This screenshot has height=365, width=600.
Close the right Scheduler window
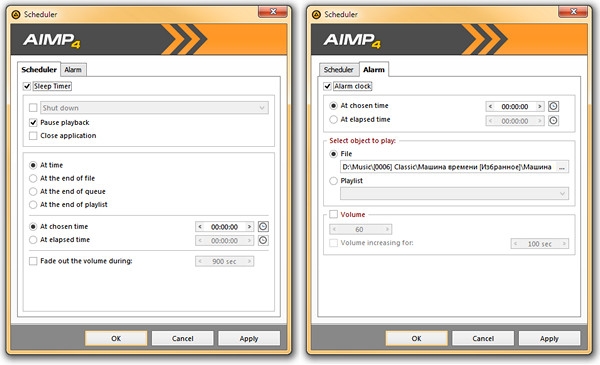[x=573, y=12]
